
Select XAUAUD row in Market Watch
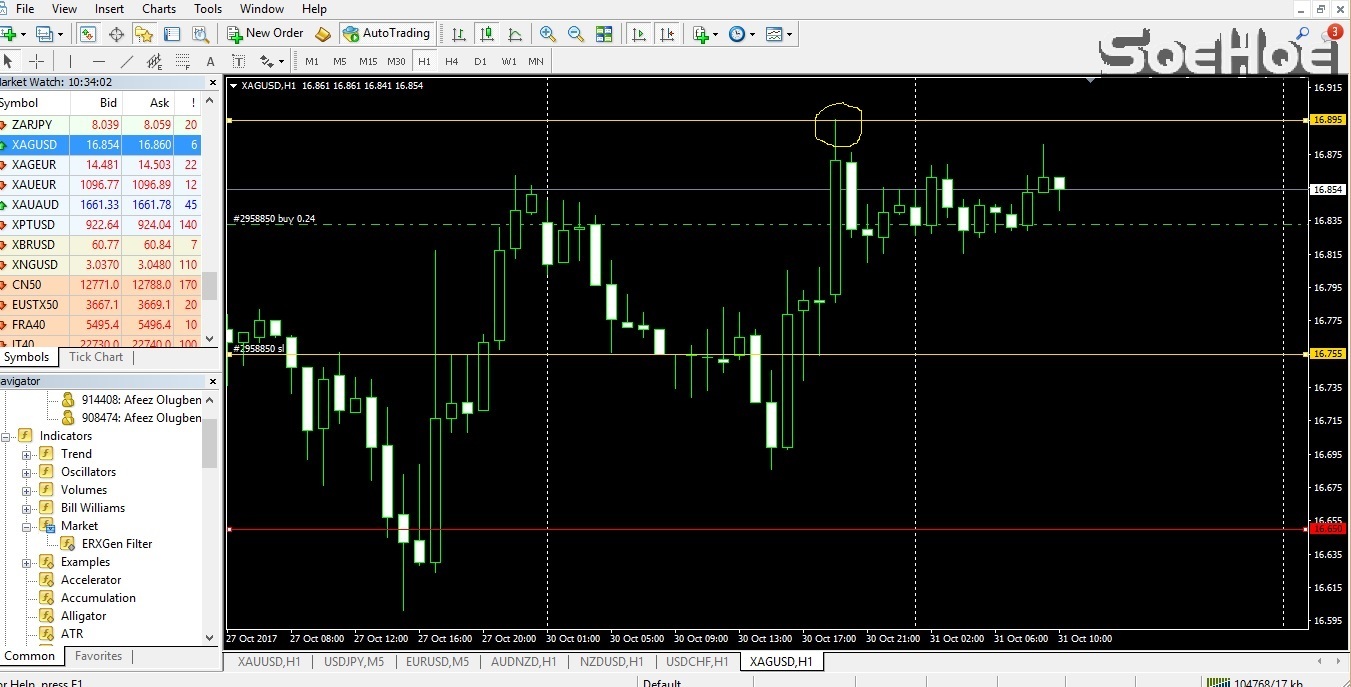coord(35,205)
